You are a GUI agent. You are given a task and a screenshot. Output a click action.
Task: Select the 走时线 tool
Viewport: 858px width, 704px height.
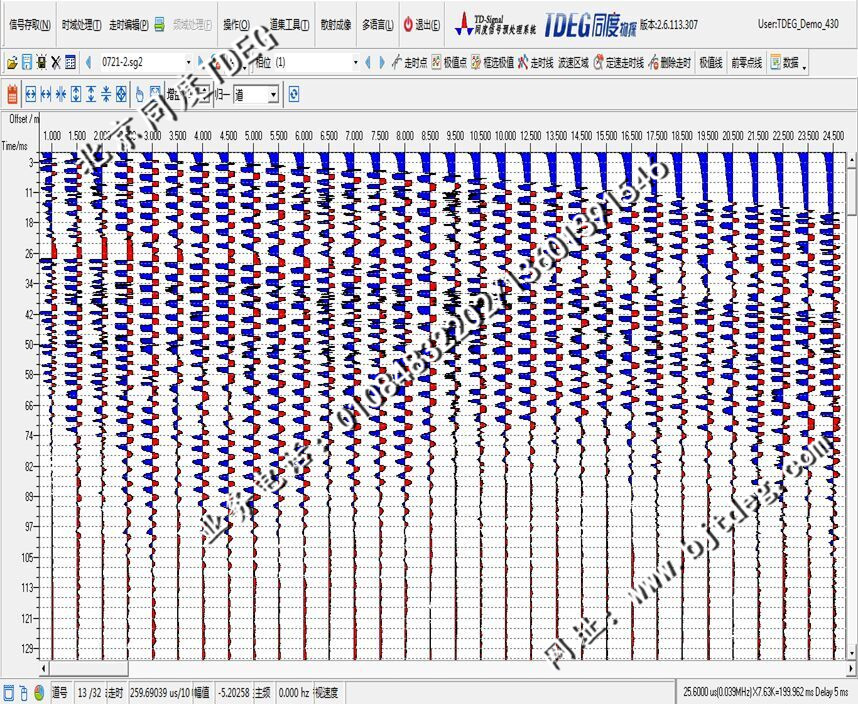pyautogui.click(x=536, y=63)
